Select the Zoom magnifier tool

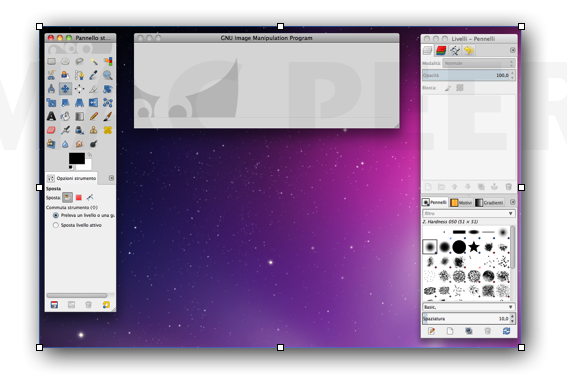(x=108, y=75)
